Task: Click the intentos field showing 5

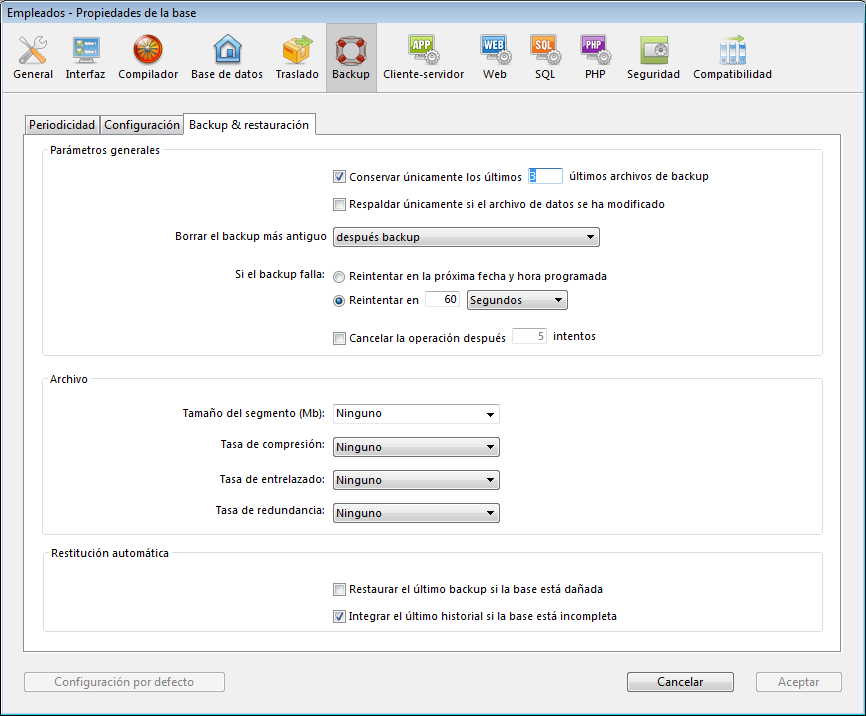Action: point(529,336)
